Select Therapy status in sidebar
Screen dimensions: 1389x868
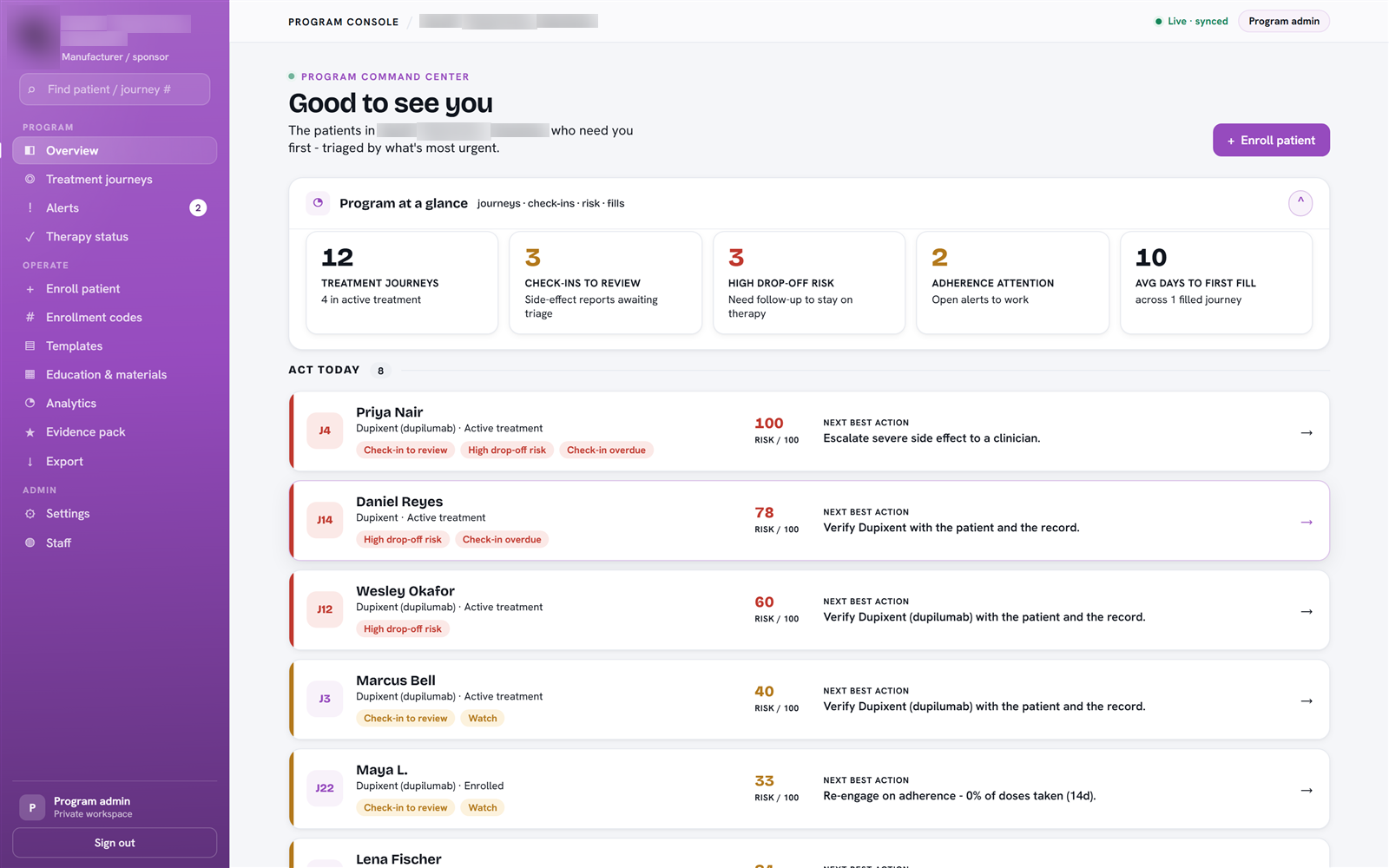[x=115, y=236]
